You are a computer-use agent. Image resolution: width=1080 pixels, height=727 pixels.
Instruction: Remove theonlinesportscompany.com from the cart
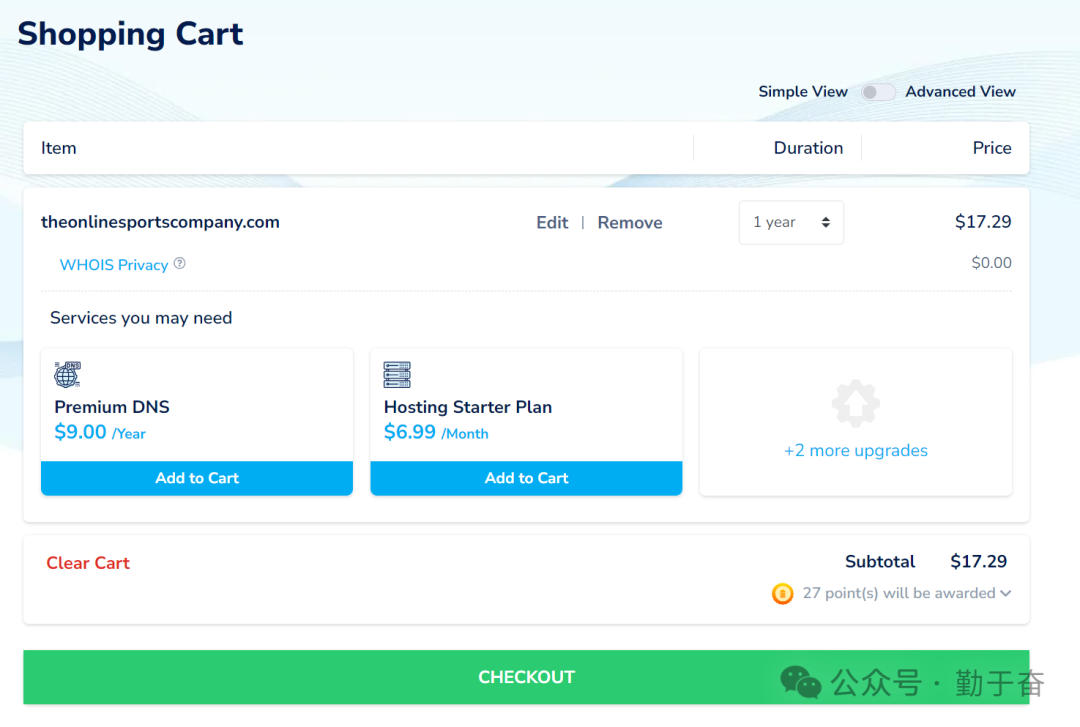point(630,223)
